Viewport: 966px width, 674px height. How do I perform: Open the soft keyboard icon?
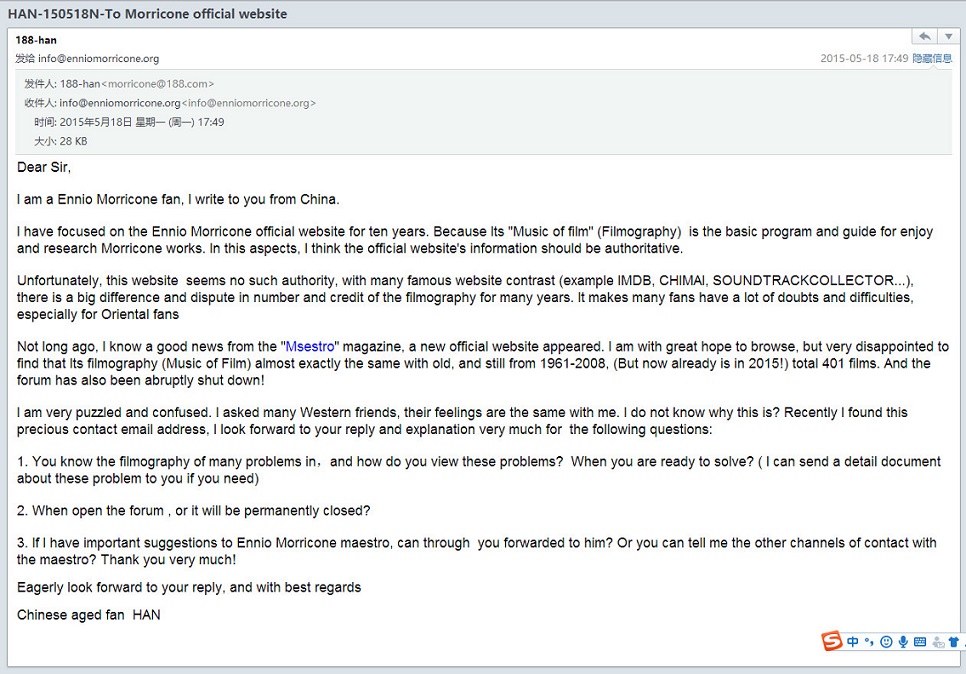[920, 642]
